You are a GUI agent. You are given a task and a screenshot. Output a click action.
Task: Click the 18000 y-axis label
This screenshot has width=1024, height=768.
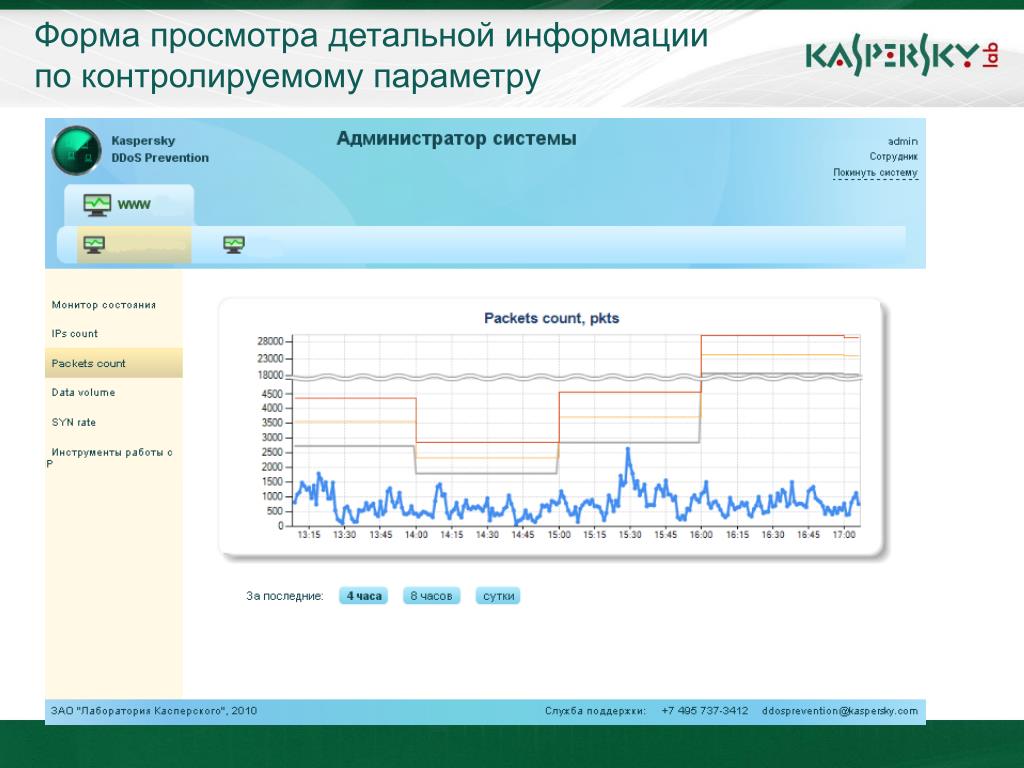270,376
